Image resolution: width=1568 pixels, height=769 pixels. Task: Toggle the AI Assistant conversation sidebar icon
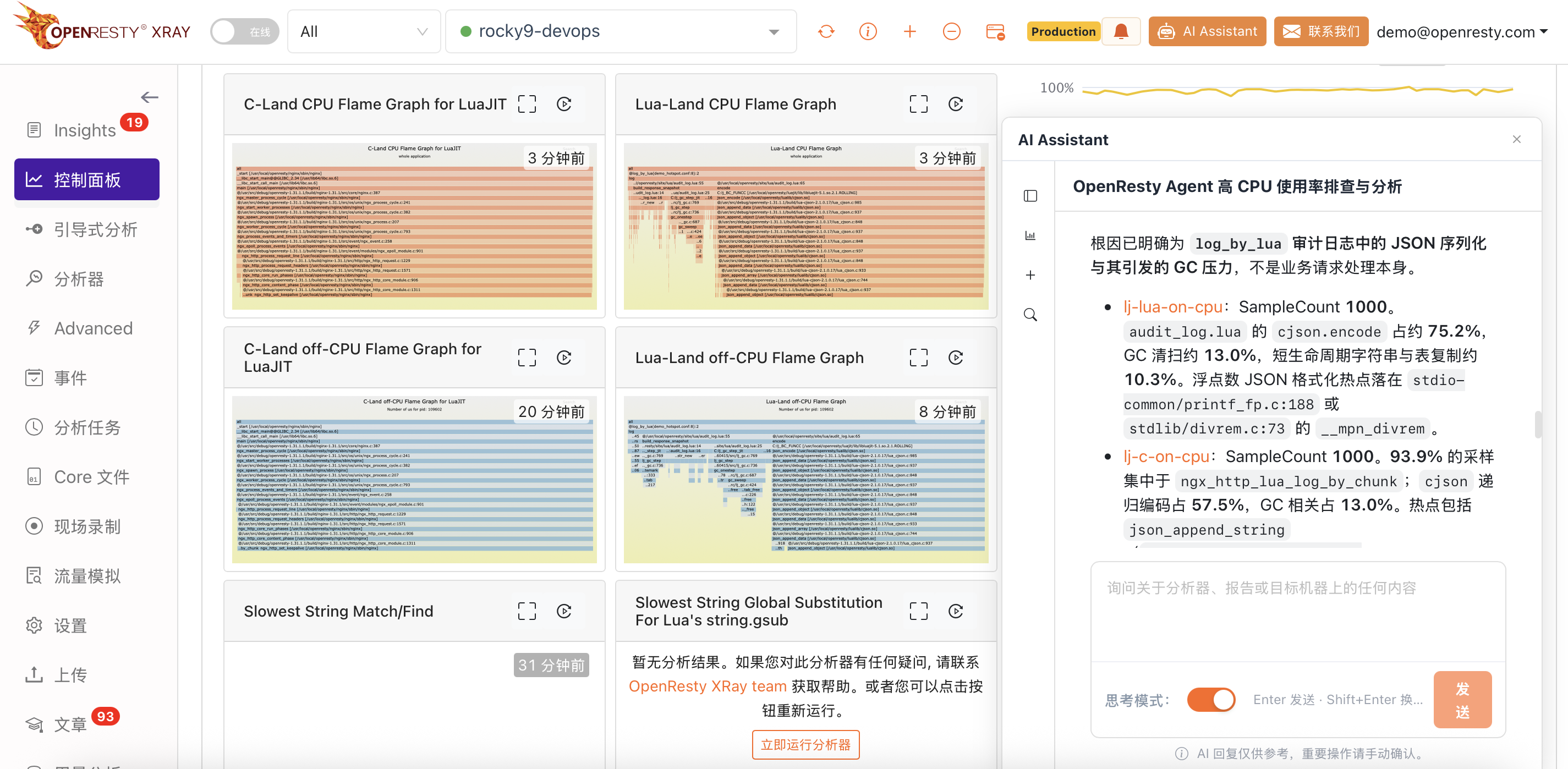click(1030, 196)
